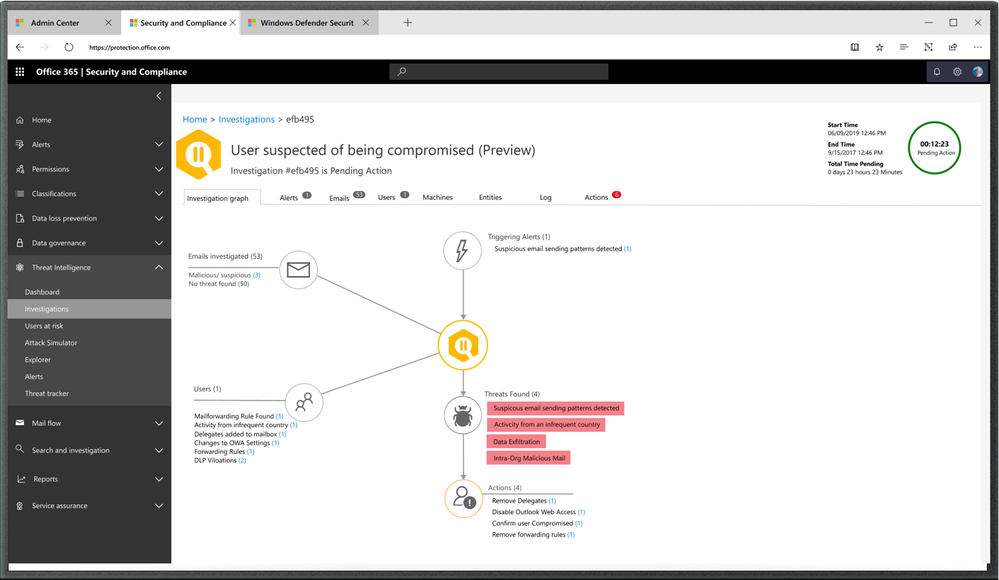The image size is (999, 580).
Task: Expand the Service assurance chevron
Action: tap(159, 506)
